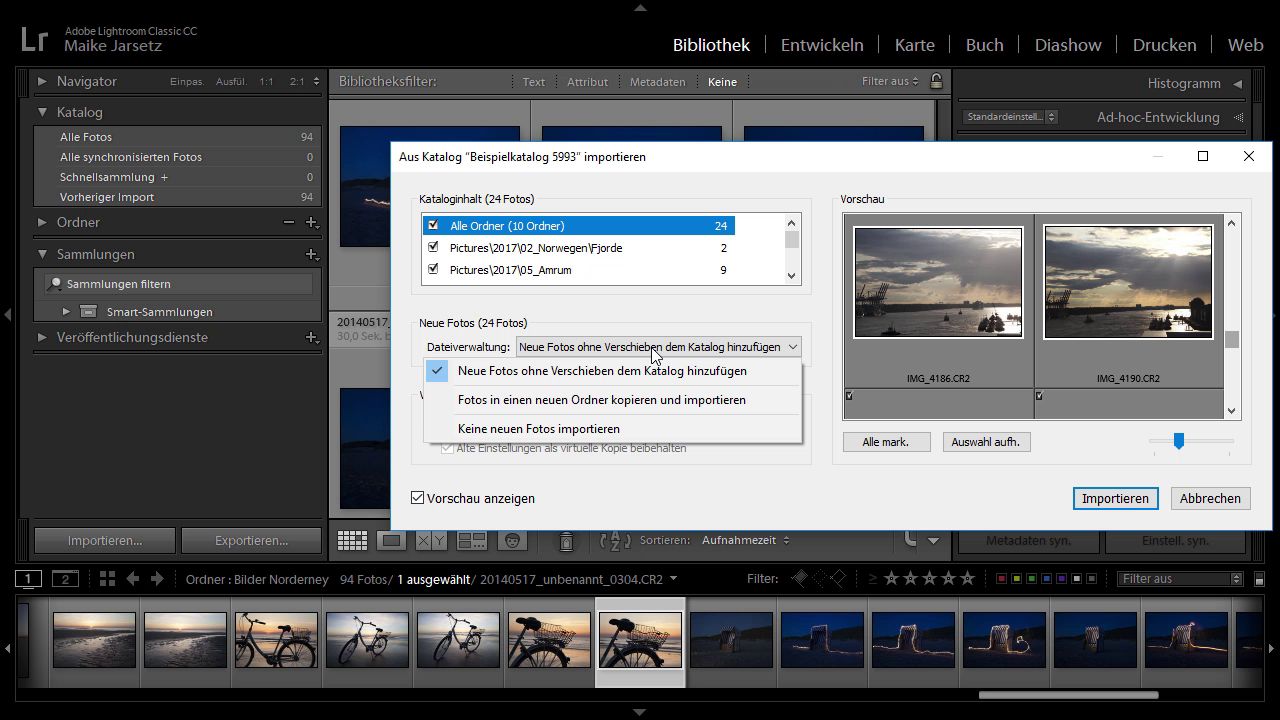Click Sammlungen filtern search field

coord(178,284)
